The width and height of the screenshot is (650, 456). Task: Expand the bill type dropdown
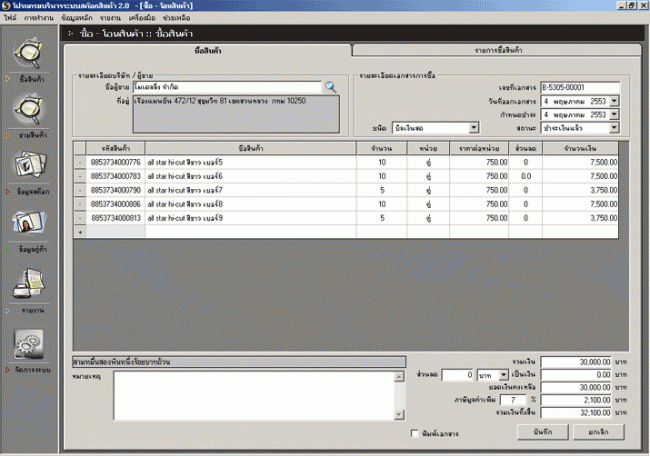click(474, 128)
